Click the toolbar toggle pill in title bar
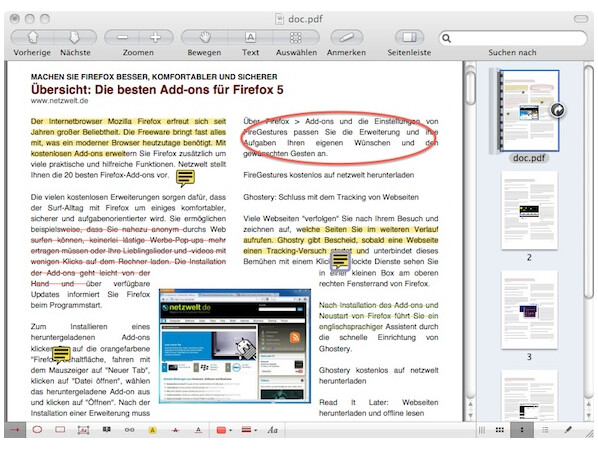 [x=581, y=19]
